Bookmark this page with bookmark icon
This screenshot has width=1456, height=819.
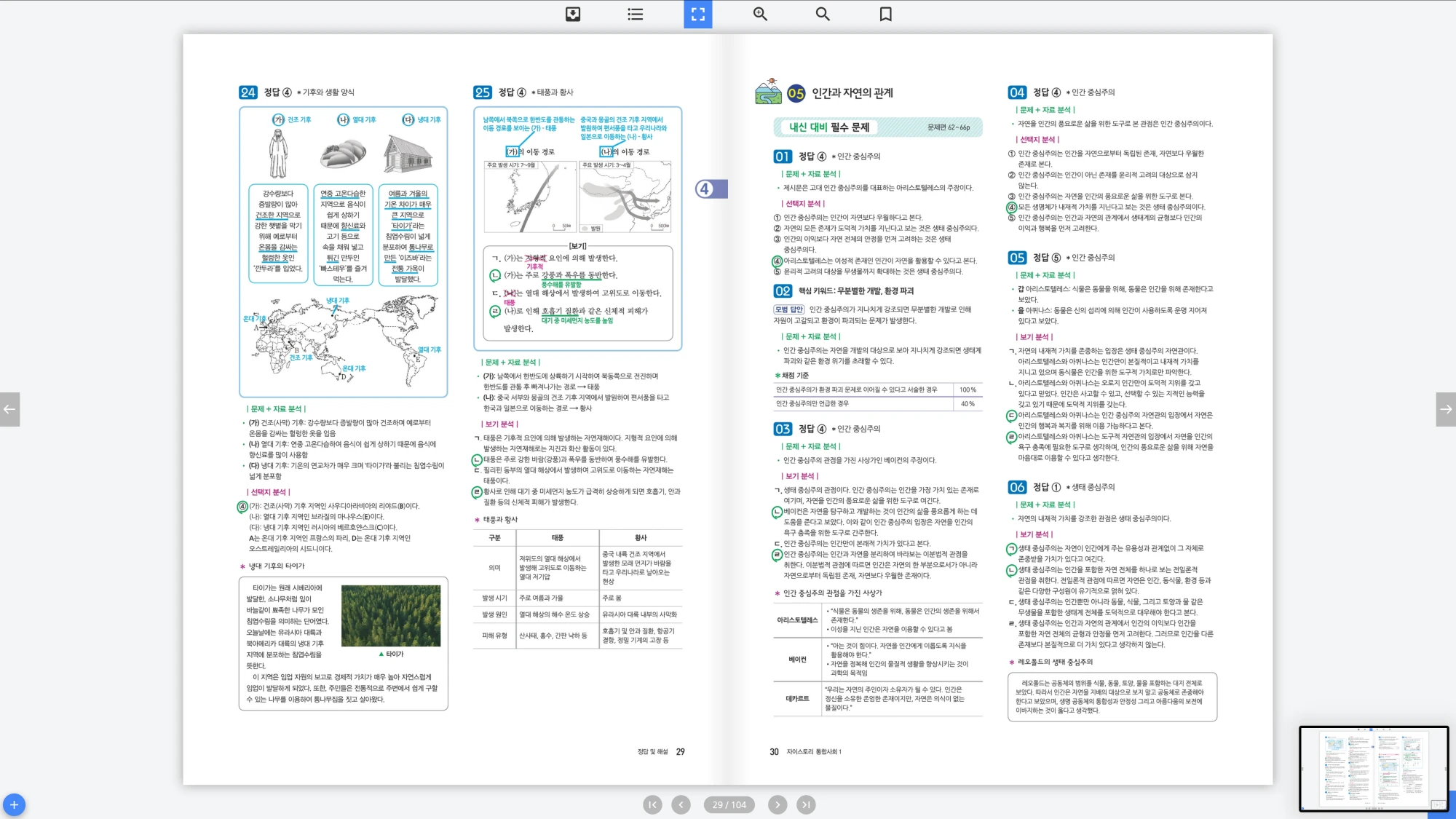pyautogui.click(x=885, y=14)
